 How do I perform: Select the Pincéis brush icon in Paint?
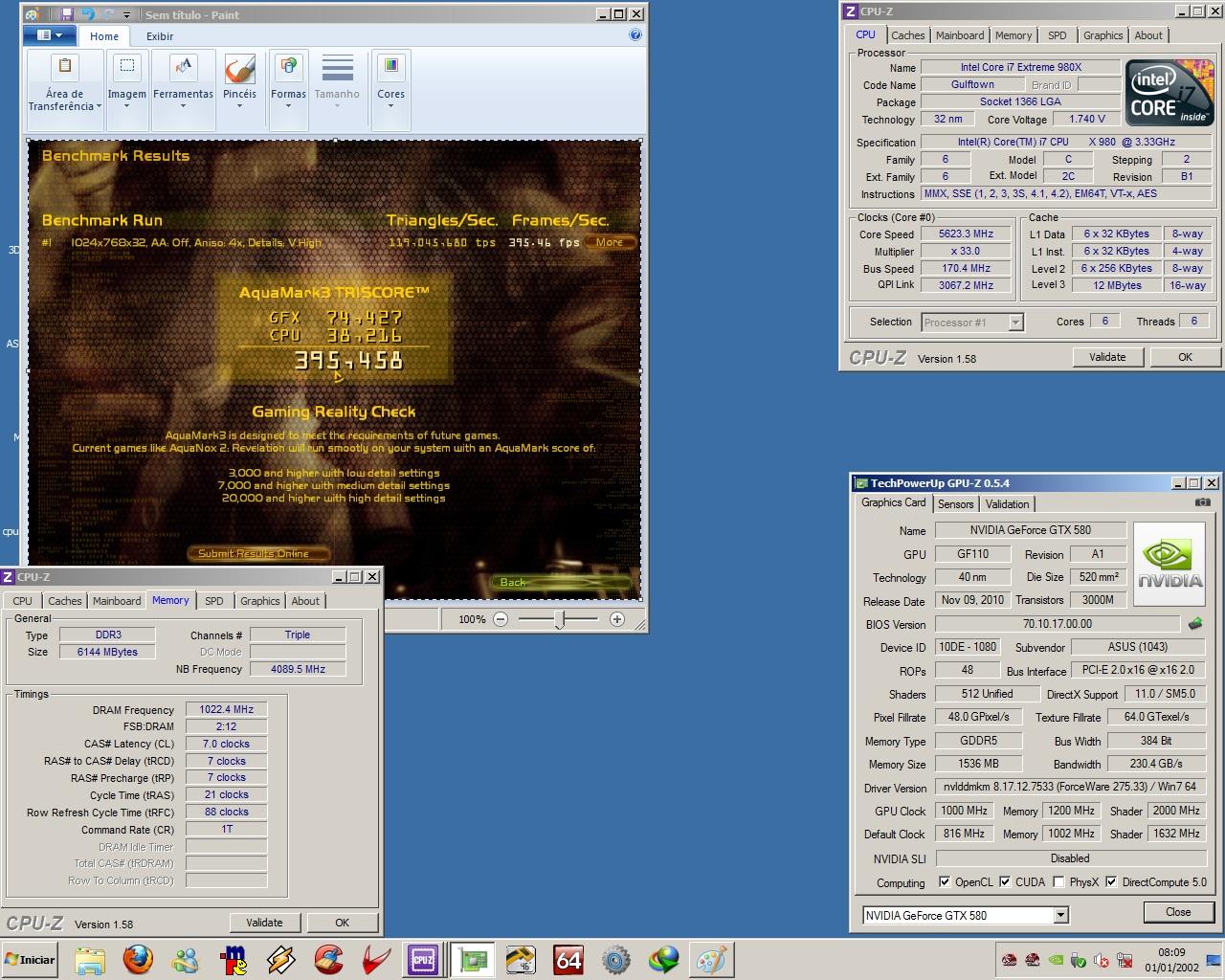(x=239, y=69)
